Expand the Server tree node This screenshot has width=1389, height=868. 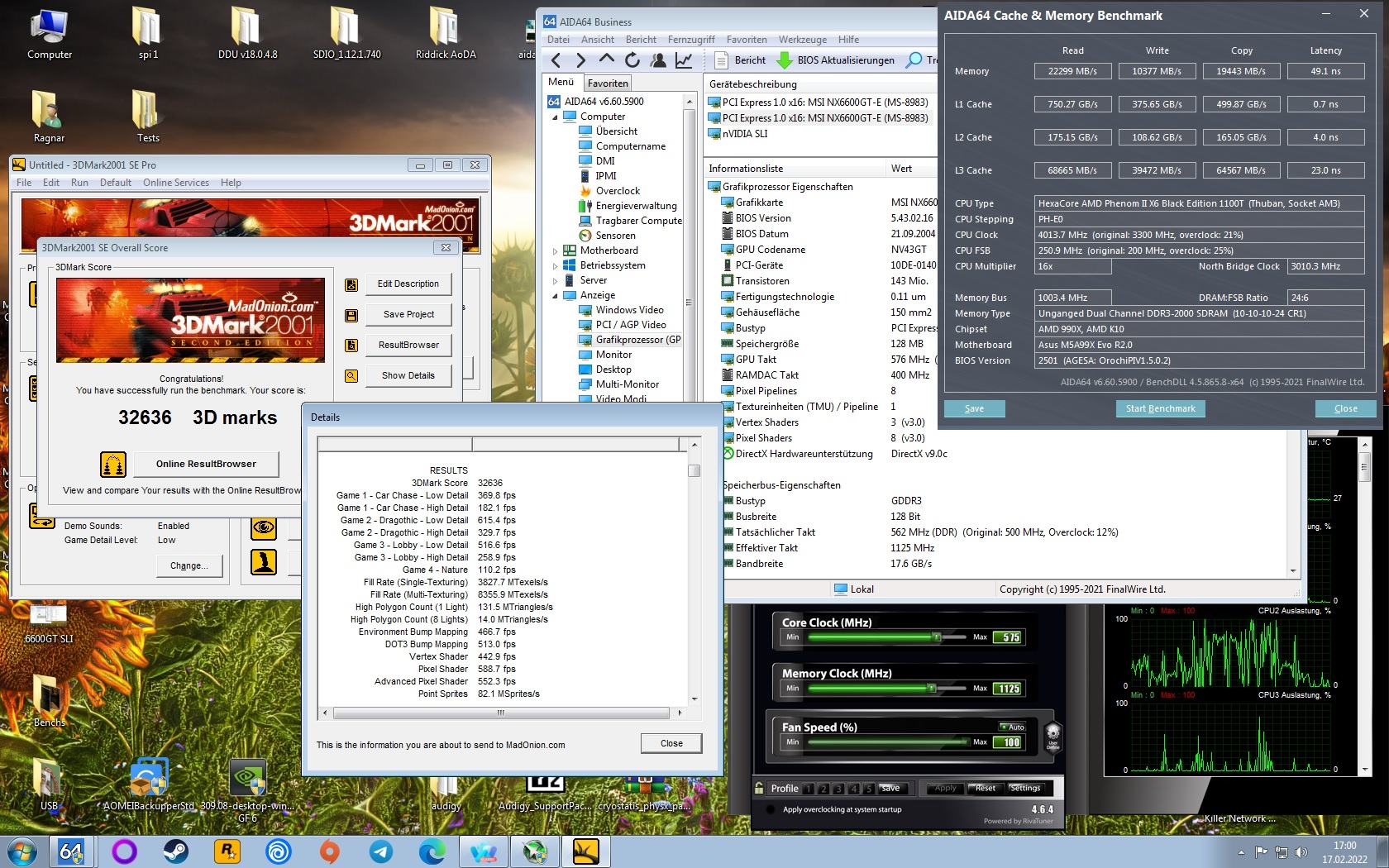pyautogui.click(x=555, y=281)
